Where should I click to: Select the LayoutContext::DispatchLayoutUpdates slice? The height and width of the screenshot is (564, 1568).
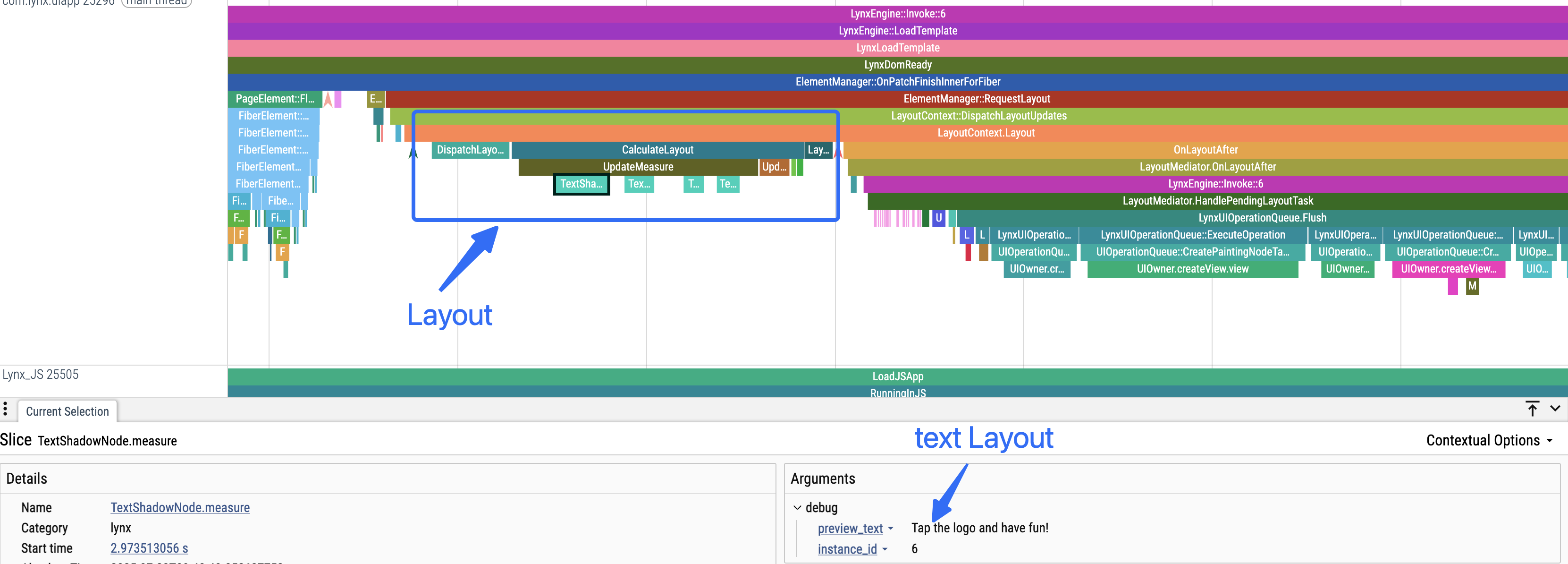coord(979,116)
